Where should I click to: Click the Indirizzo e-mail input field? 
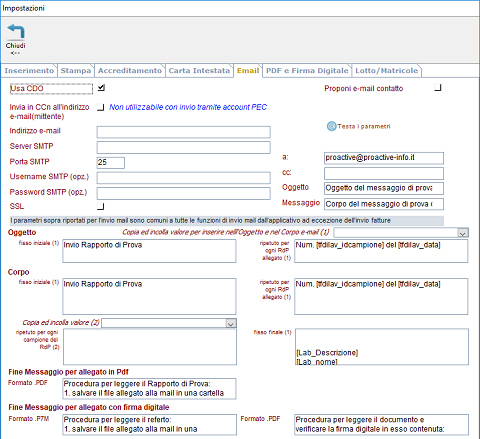tap(183, 132)
